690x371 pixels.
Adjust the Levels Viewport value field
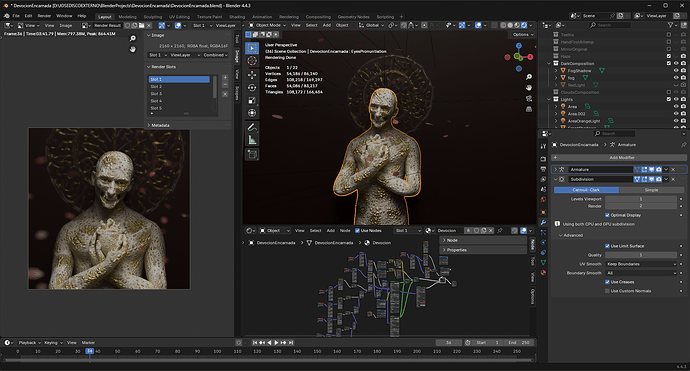coord(641,199)
